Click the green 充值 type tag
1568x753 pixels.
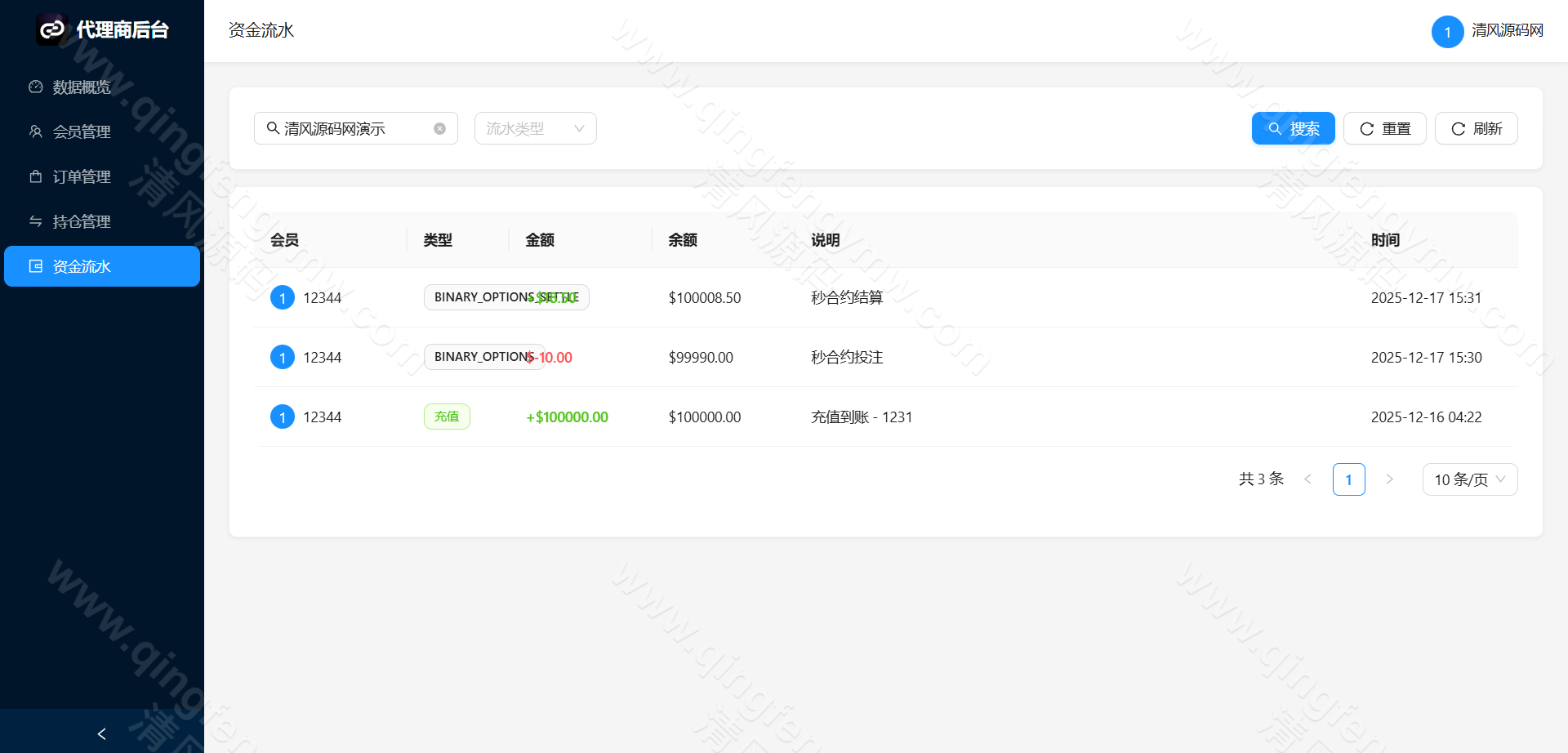(447, 416)
